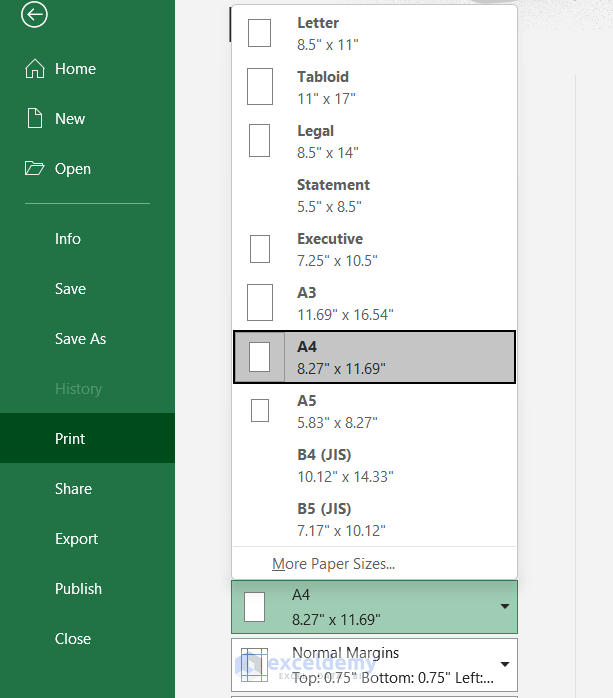This screenshot has height=698, width=613.
Task: Open the Normal Margins dropdown arrow
Action: point(505,664)
